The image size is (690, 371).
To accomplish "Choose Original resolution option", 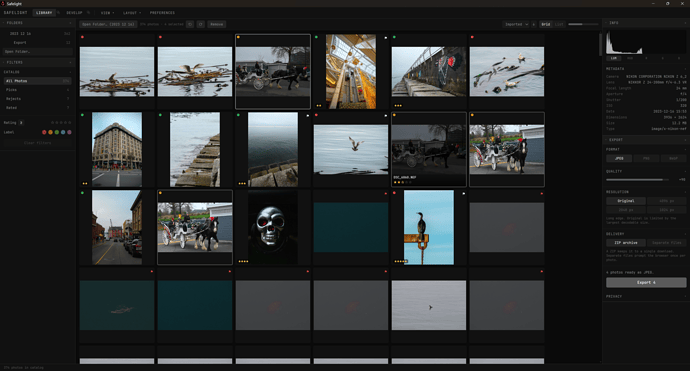I will point(626,201).
